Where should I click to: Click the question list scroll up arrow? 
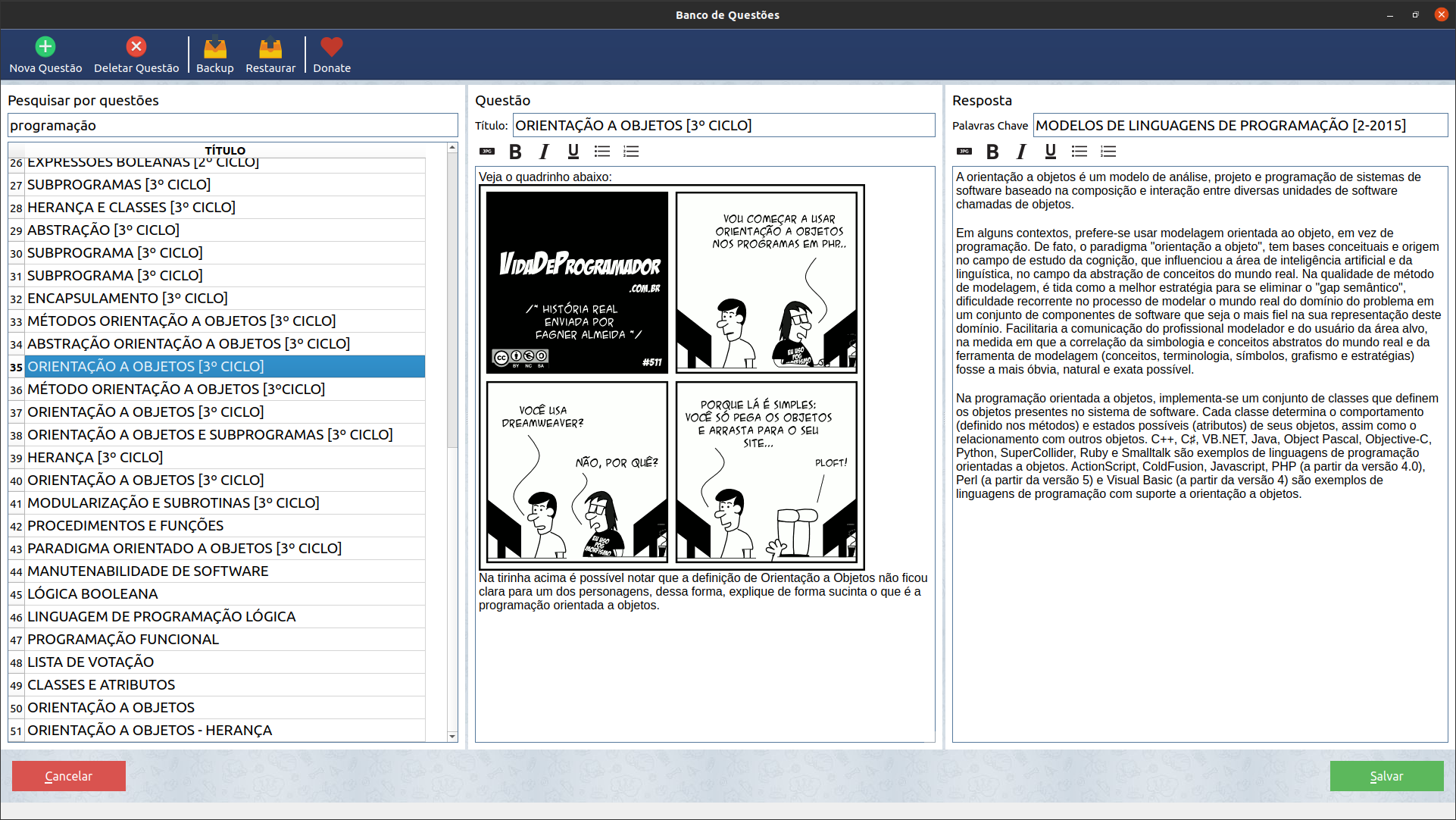tap(452, 148)
